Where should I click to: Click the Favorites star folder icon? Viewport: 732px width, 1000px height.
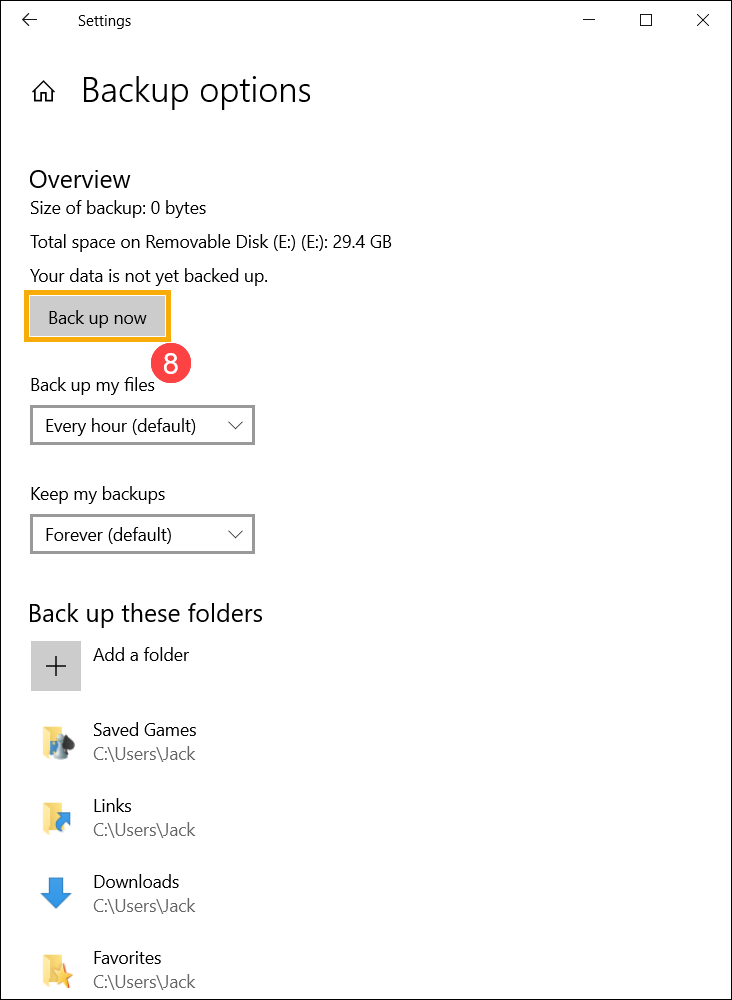57,968
